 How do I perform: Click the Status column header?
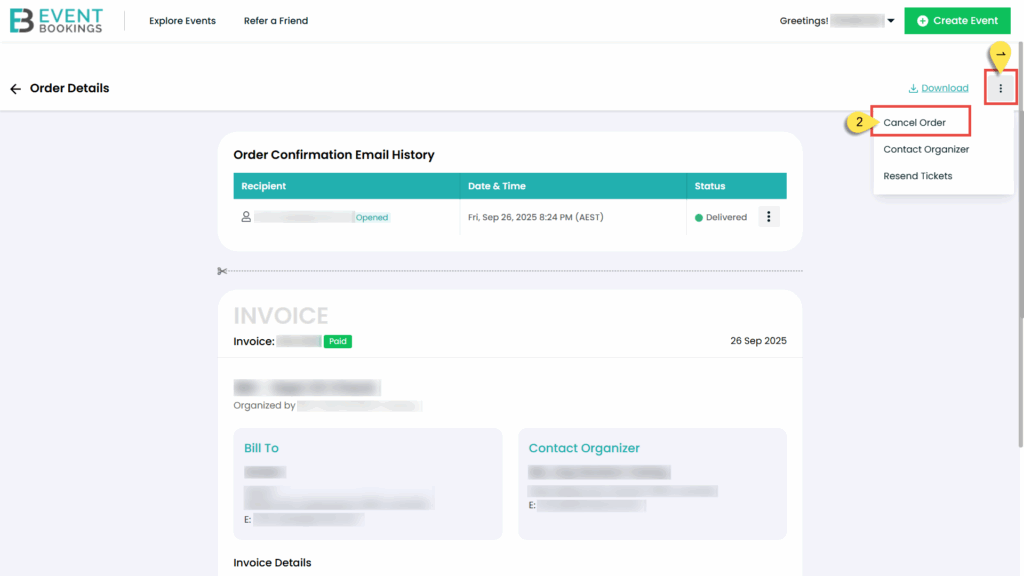tap(710, 186)
